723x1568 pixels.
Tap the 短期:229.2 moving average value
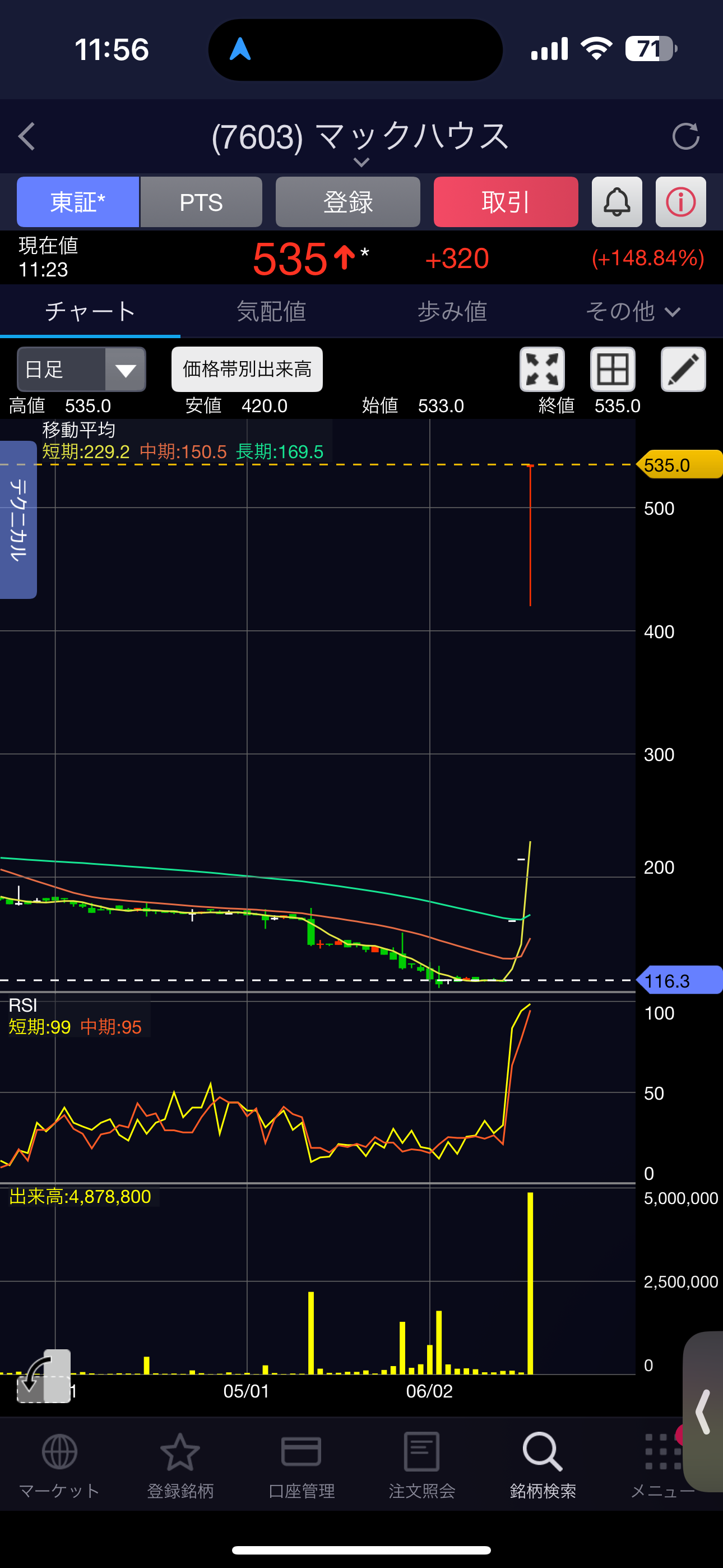(x=86, y=451)
